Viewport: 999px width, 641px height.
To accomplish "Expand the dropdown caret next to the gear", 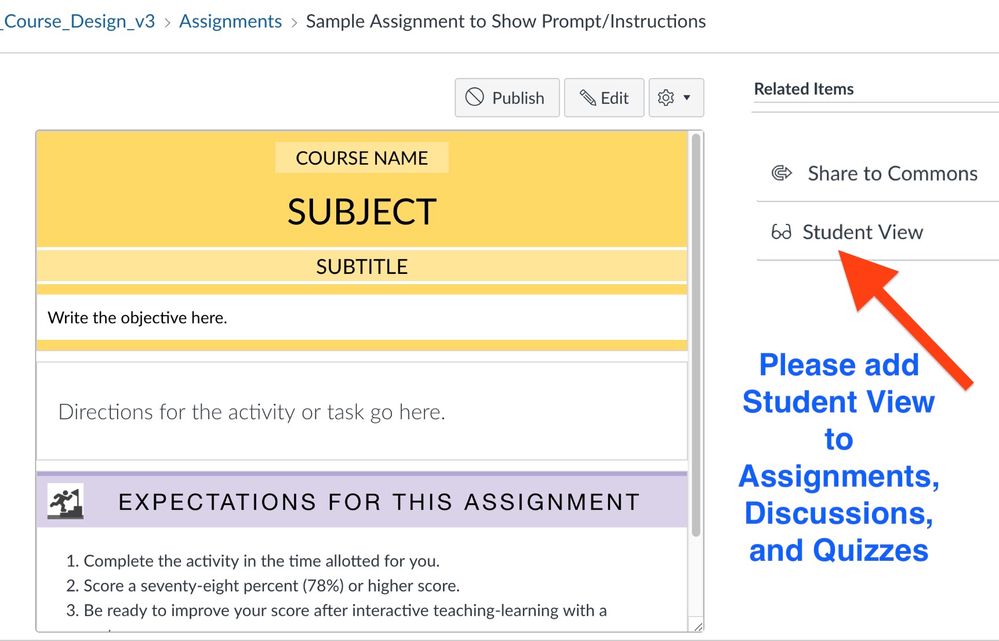I will pos(687,97).
